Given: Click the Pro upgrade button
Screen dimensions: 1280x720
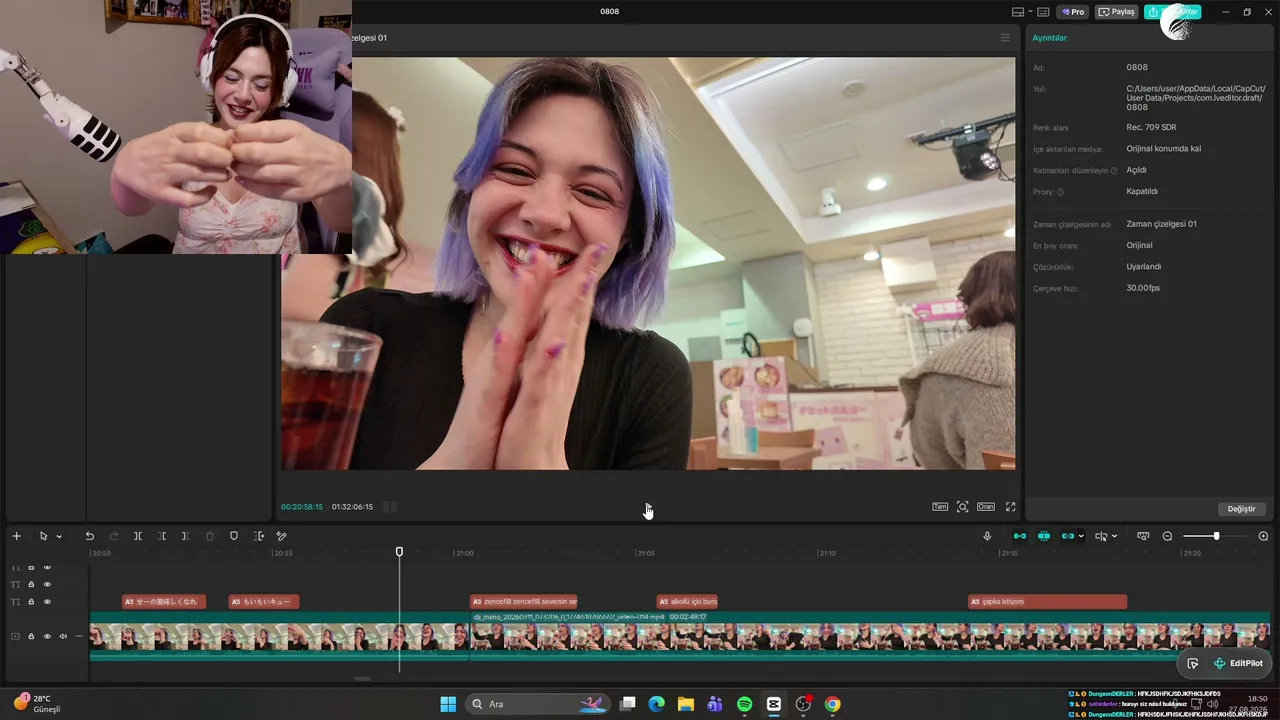Looking at the screenshot, I should tap(1074, 12).
